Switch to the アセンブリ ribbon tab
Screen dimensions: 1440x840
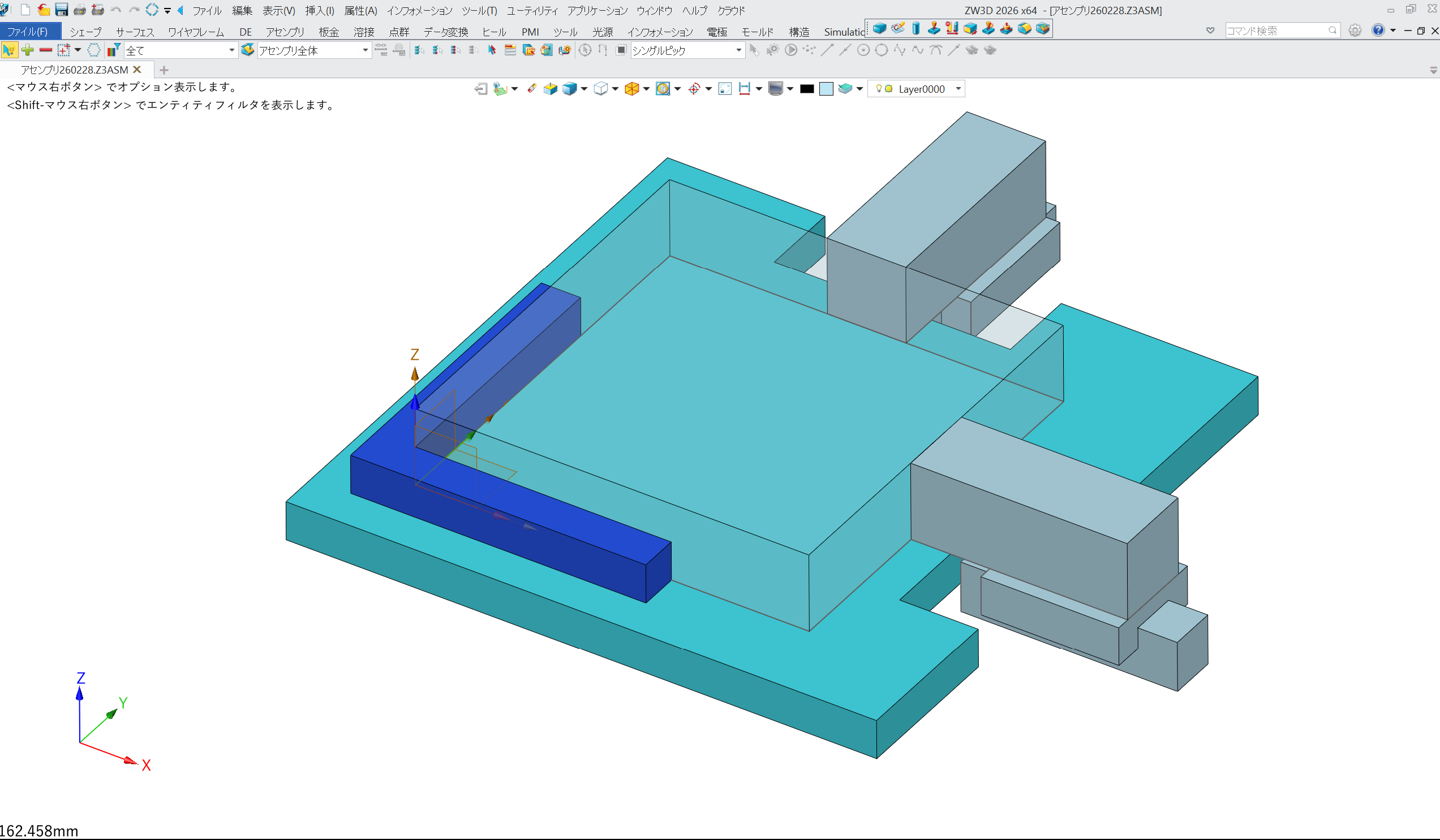[285, 32]
